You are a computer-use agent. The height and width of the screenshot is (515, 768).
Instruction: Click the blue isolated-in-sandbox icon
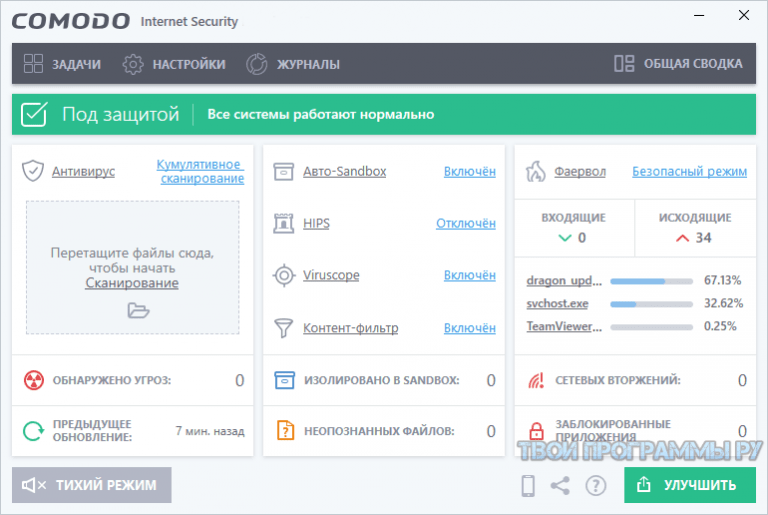[x=285, y=380]
